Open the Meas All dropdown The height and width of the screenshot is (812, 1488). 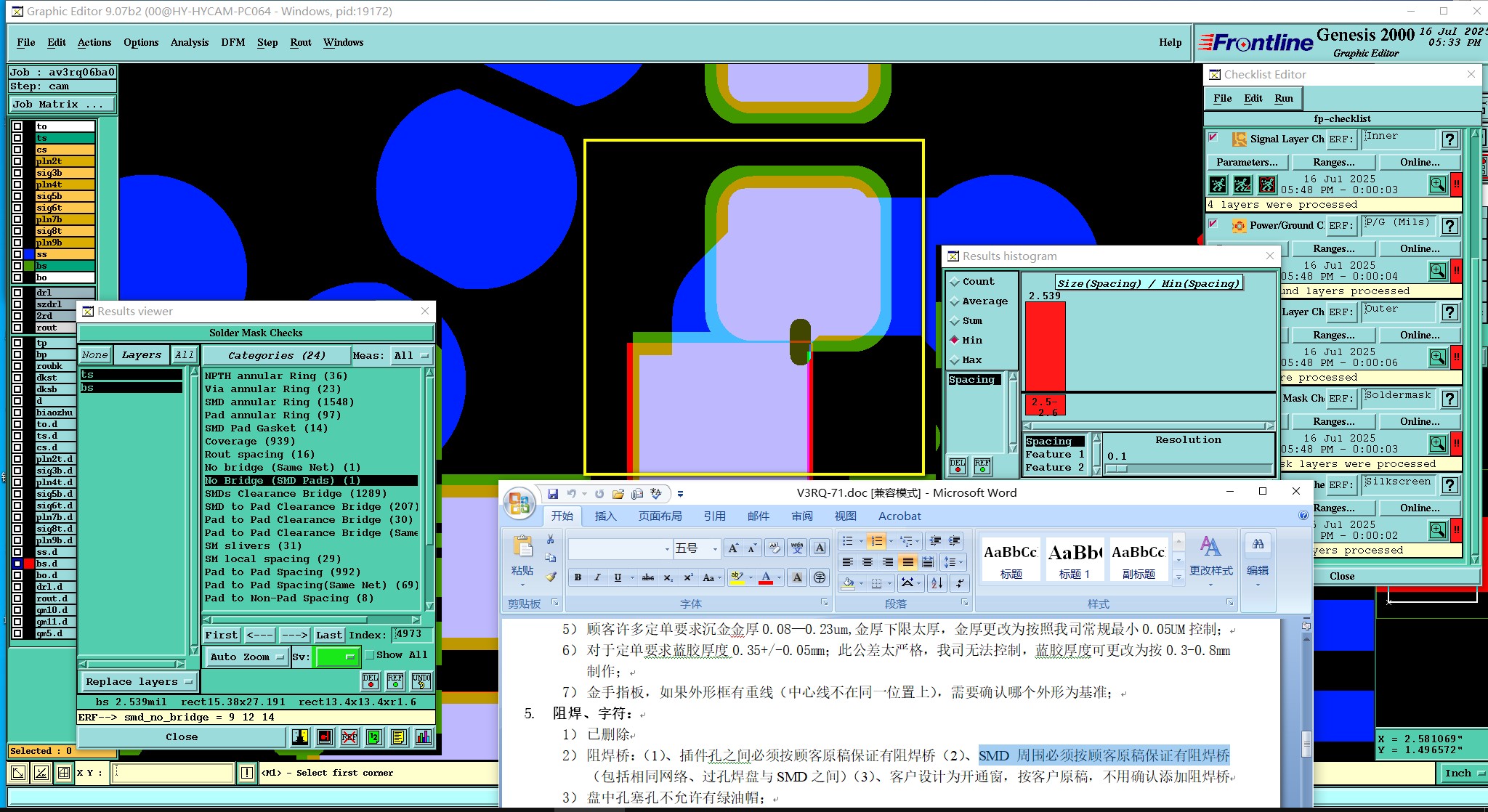point(411,355)
